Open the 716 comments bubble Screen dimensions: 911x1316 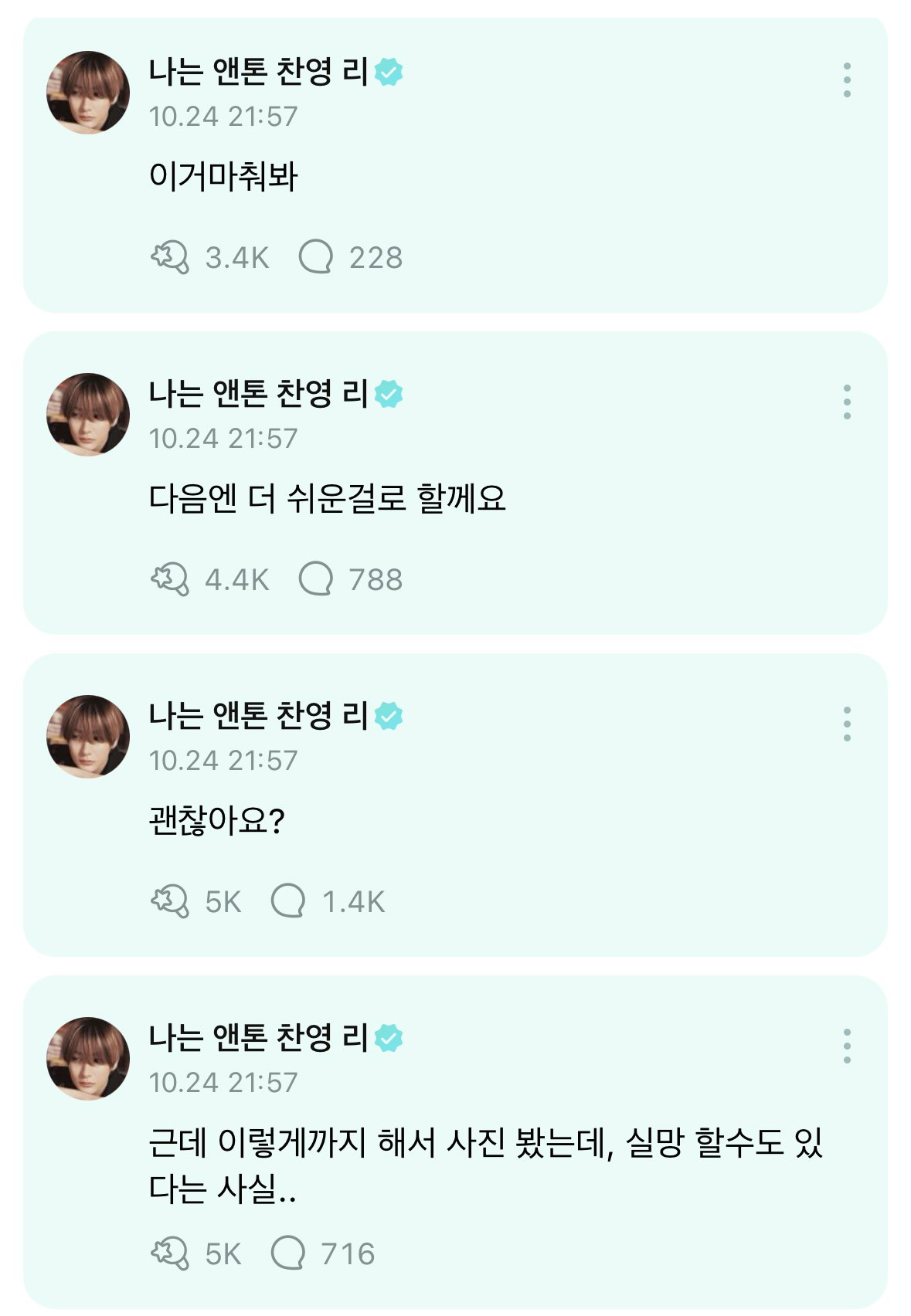point(287,1253)
